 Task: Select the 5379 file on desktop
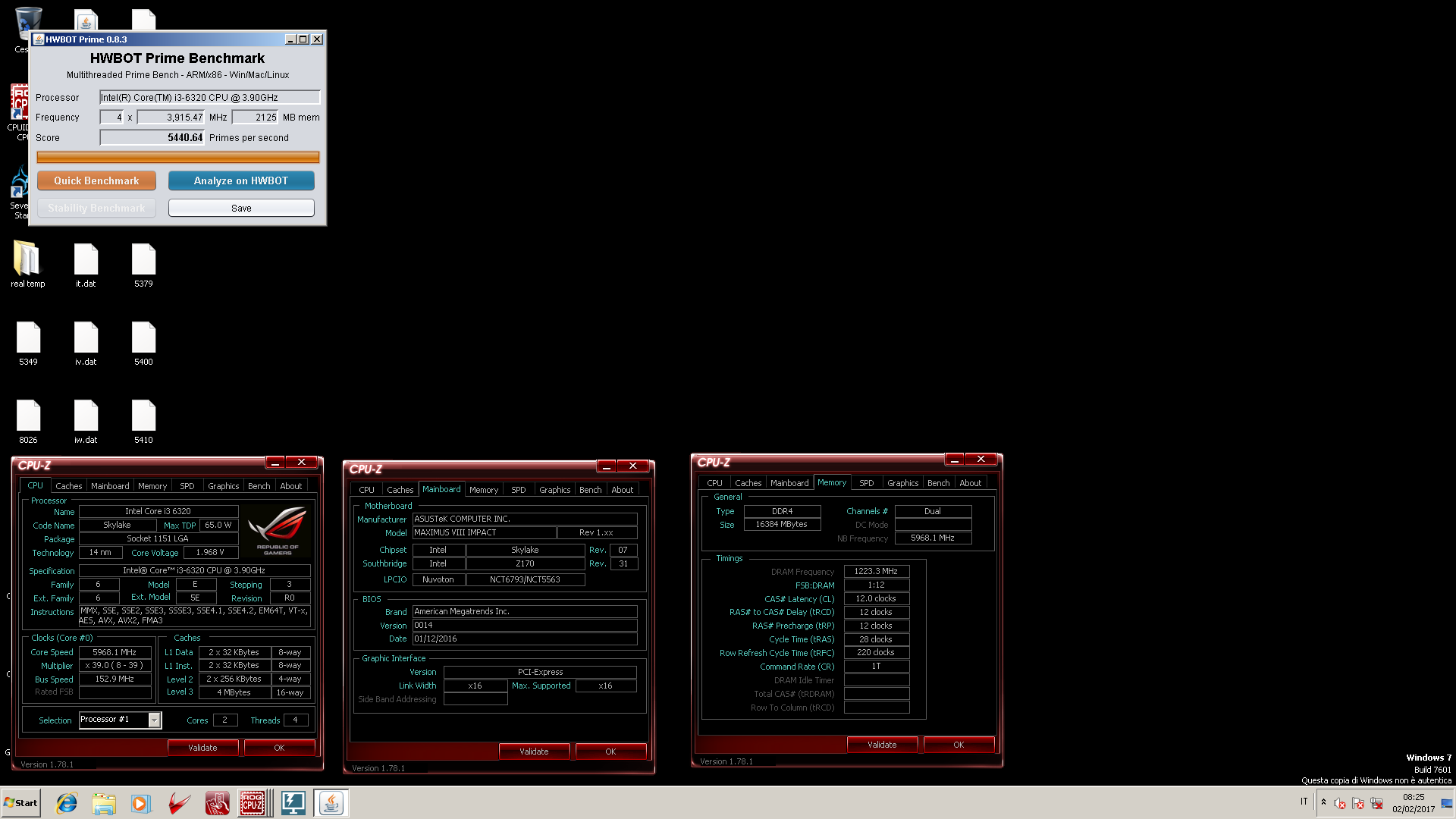[x=143, y=265]
